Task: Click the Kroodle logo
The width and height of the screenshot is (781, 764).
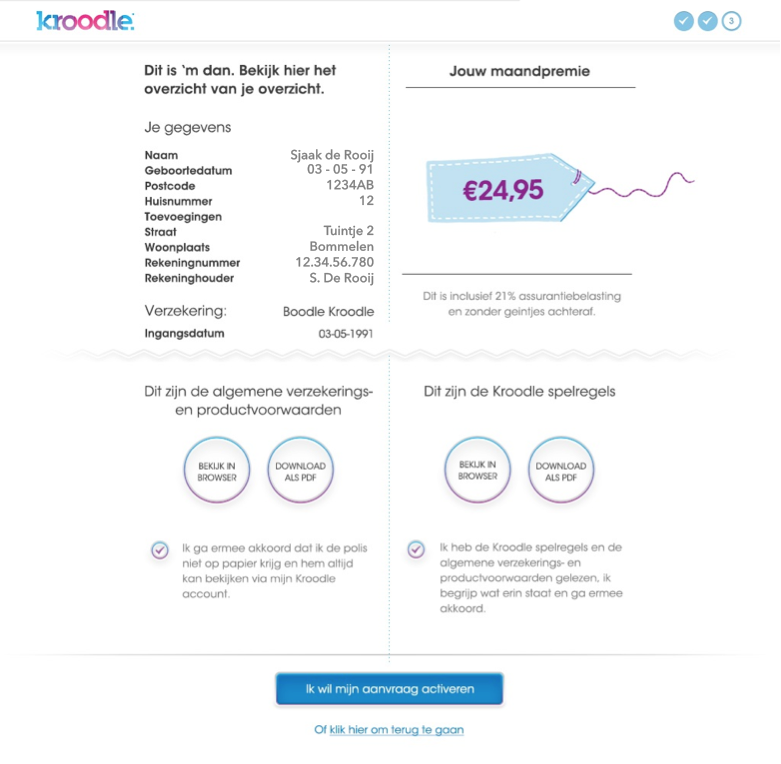Action: pyautogui.click(x=84, y=20)
